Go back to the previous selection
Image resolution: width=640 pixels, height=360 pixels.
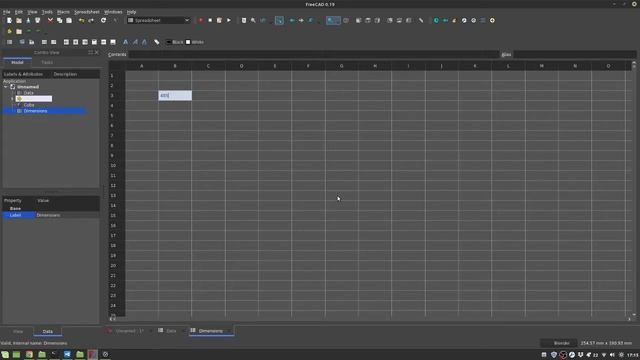point(292,20)
